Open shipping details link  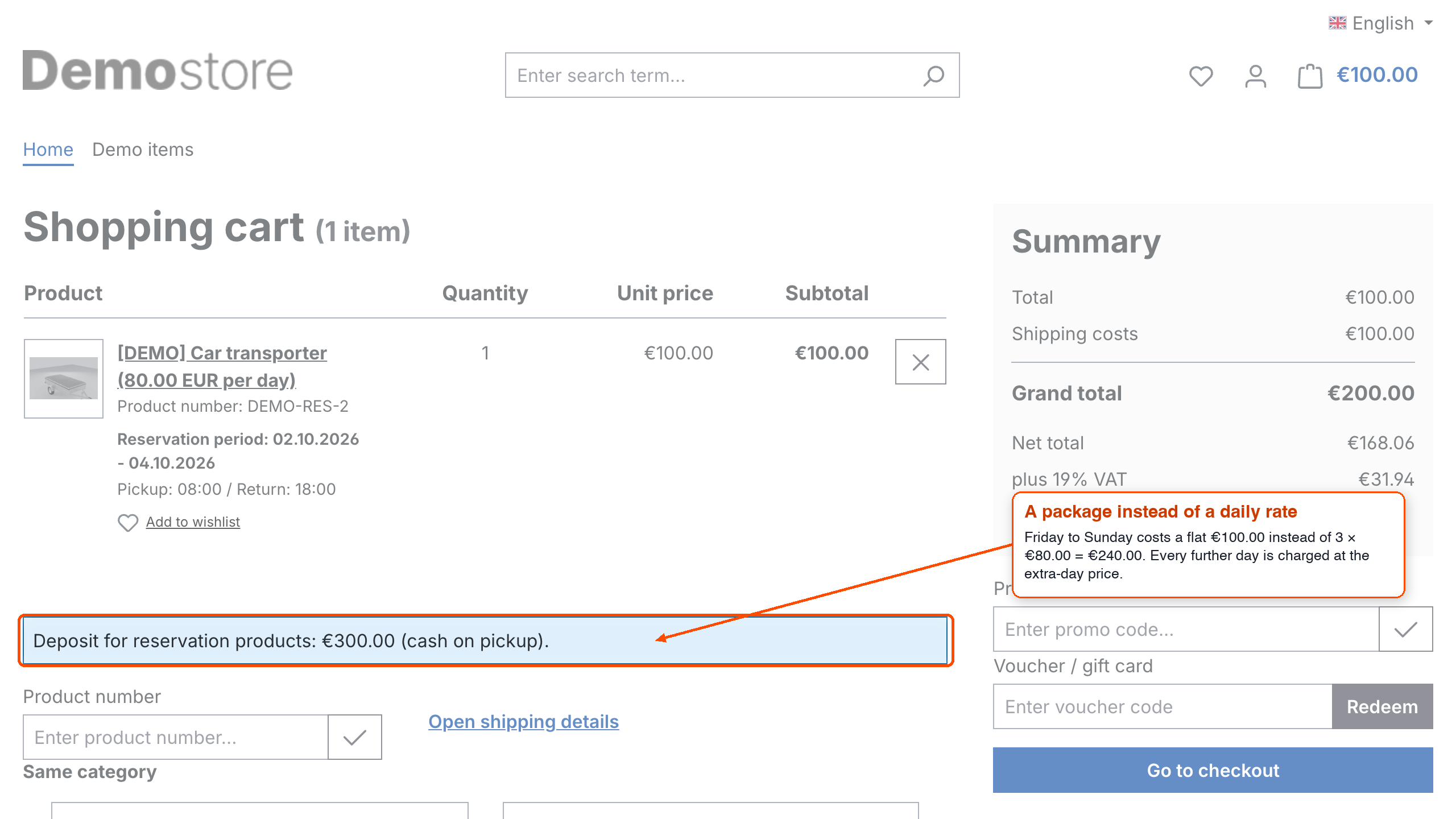coord(523,721)
